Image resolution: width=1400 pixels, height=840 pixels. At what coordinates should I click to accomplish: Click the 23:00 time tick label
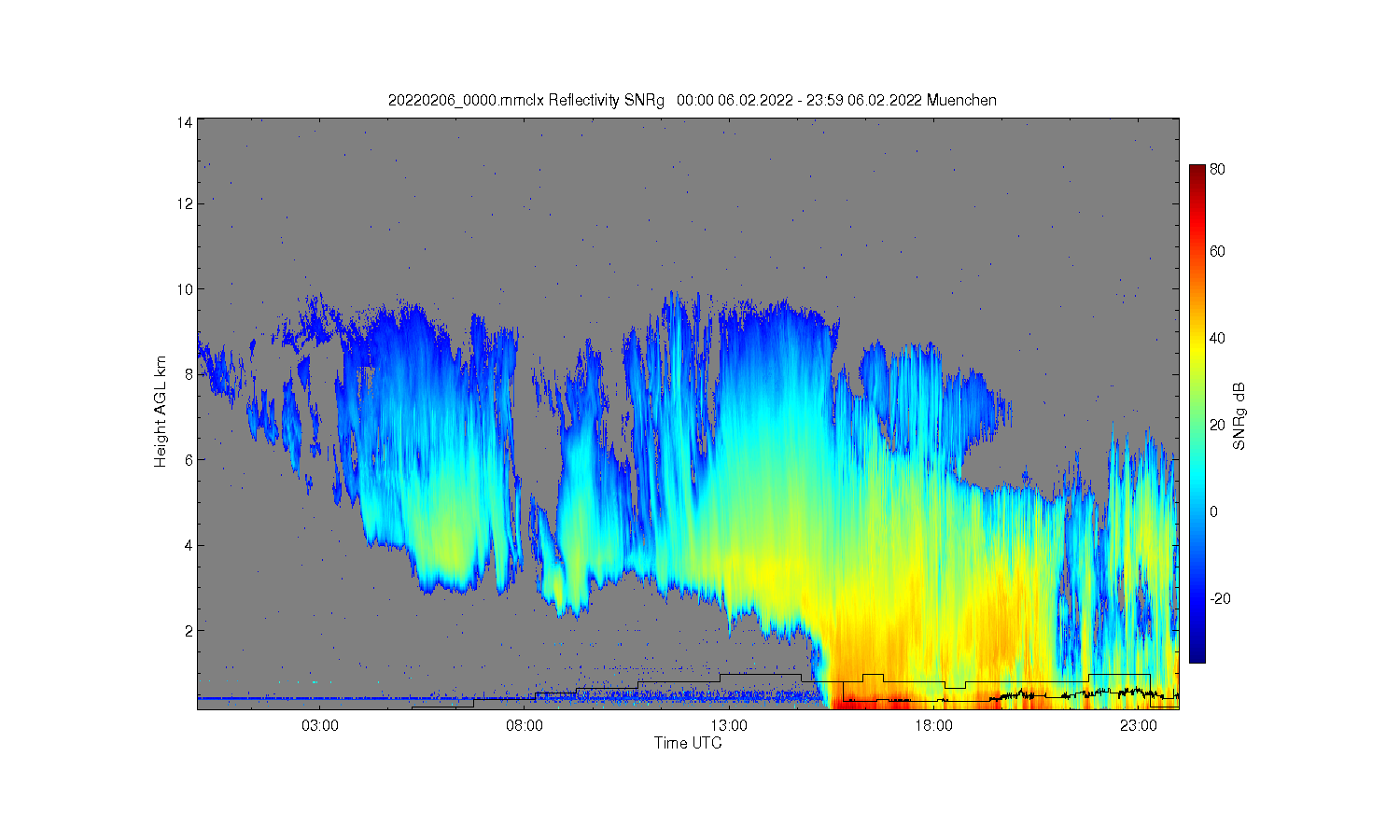click(1138, 725)
